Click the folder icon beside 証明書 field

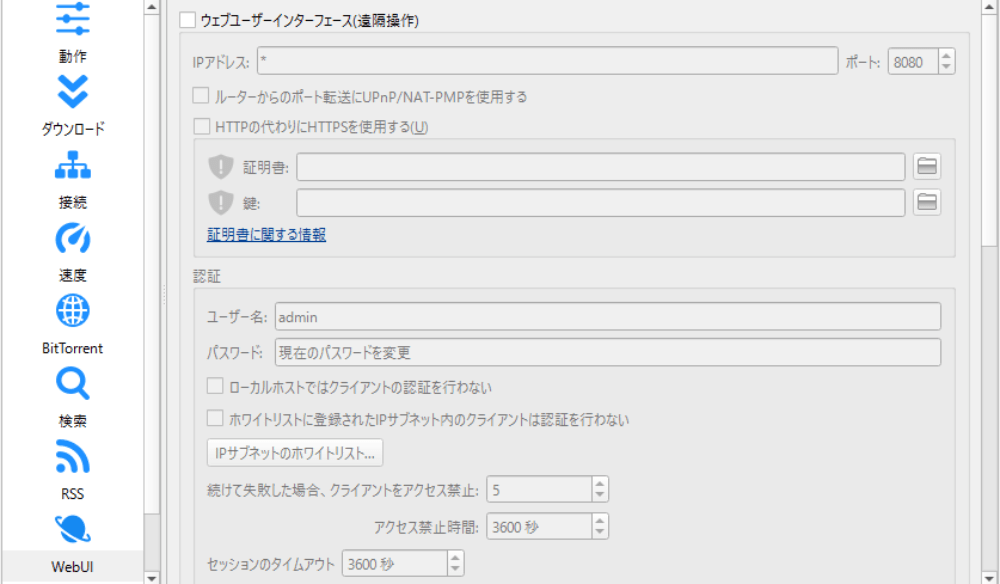tap(927, 166)
